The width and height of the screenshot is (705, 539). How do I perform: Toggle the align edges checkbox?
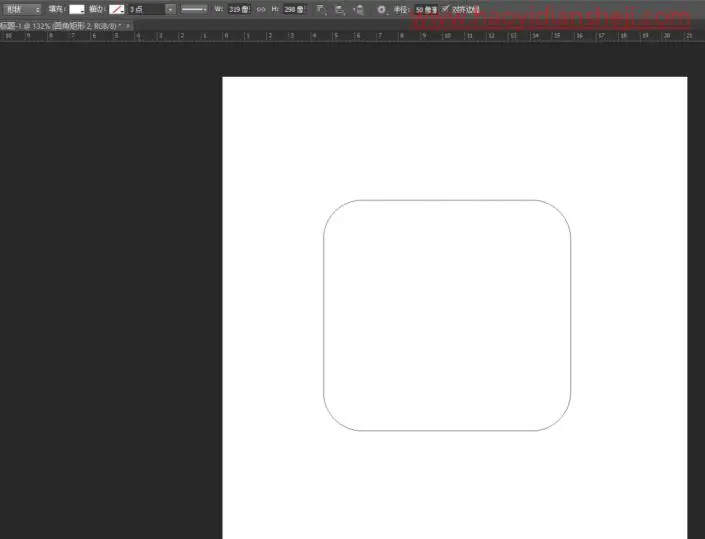(445, 9)
